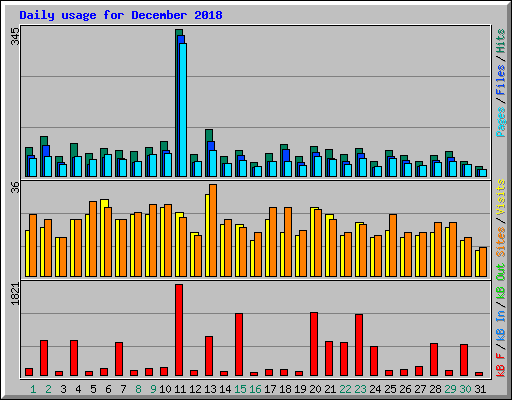The width and height of the screenshot is (512, 400).
Task: Click the green 'kB Out' legend label
Action: coord(501,282)
